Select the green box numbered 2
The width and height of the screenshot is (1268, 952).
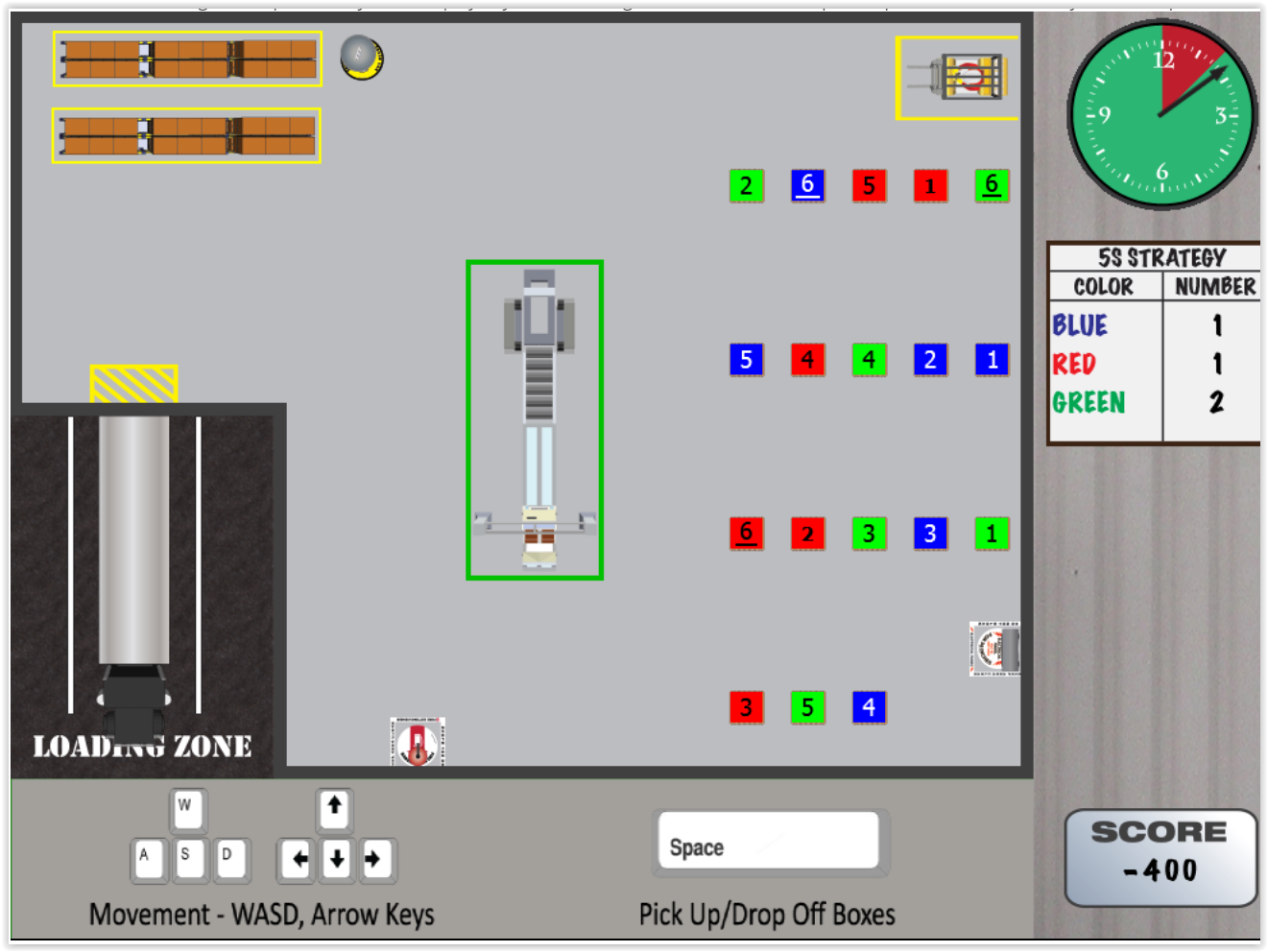746,185
